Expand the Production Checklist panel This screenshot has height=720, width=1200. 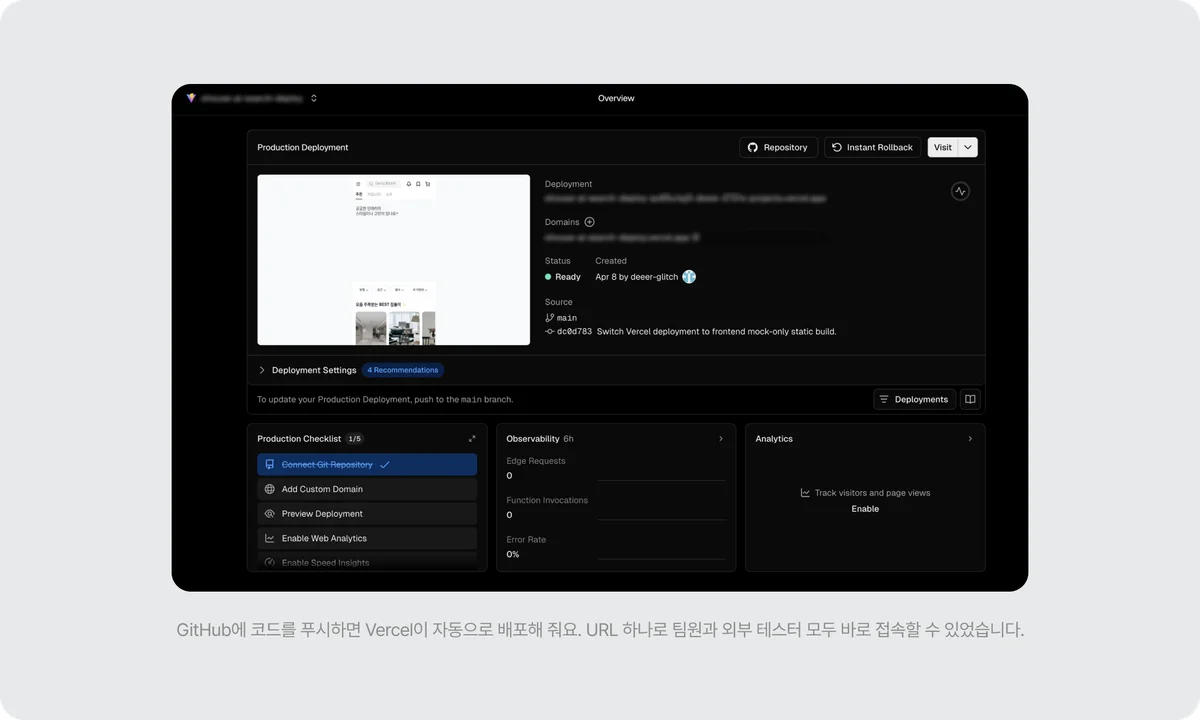(x=472, y=439)
